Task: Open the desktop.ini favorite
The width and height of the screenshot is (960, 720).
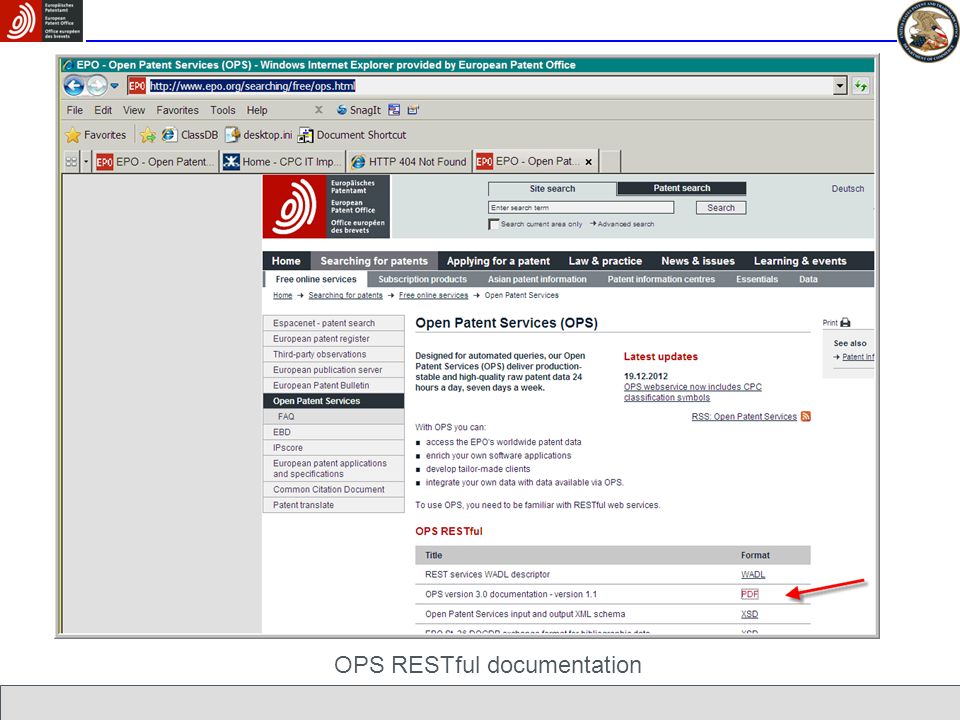Action: pos(258,135)
